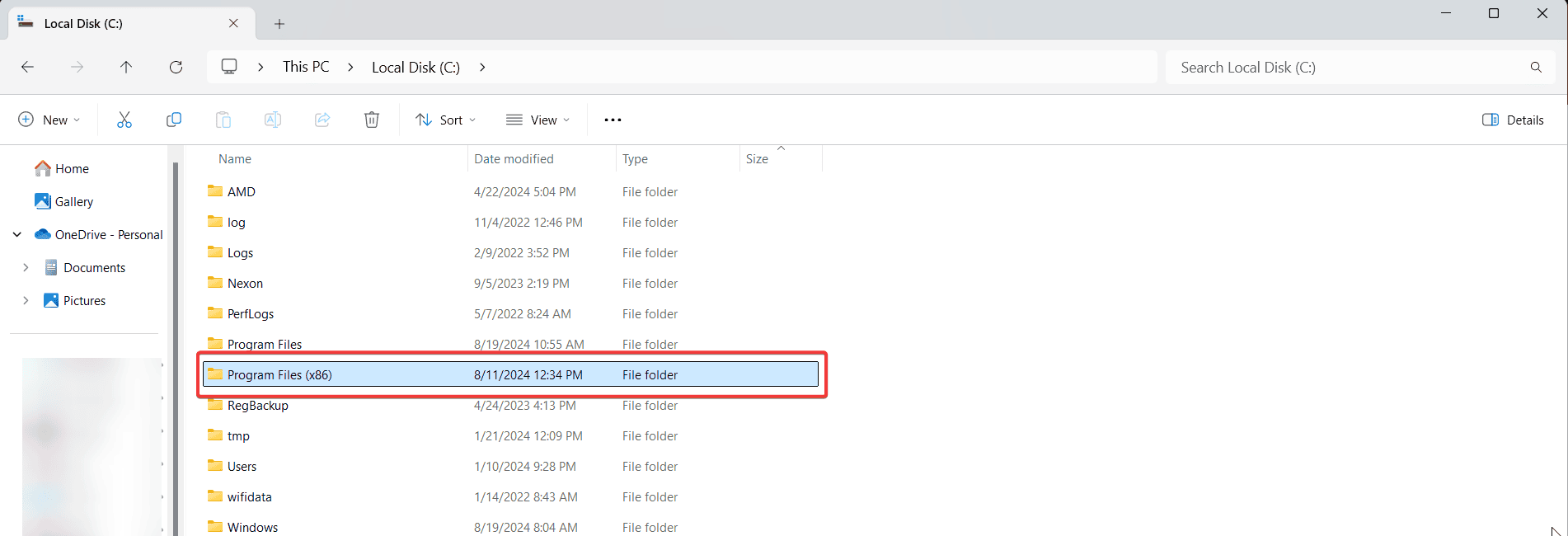Image resolution: width=1568 pixels, height=536 pixels.
Task: Select the Windows folder
Action: [252, 527]
